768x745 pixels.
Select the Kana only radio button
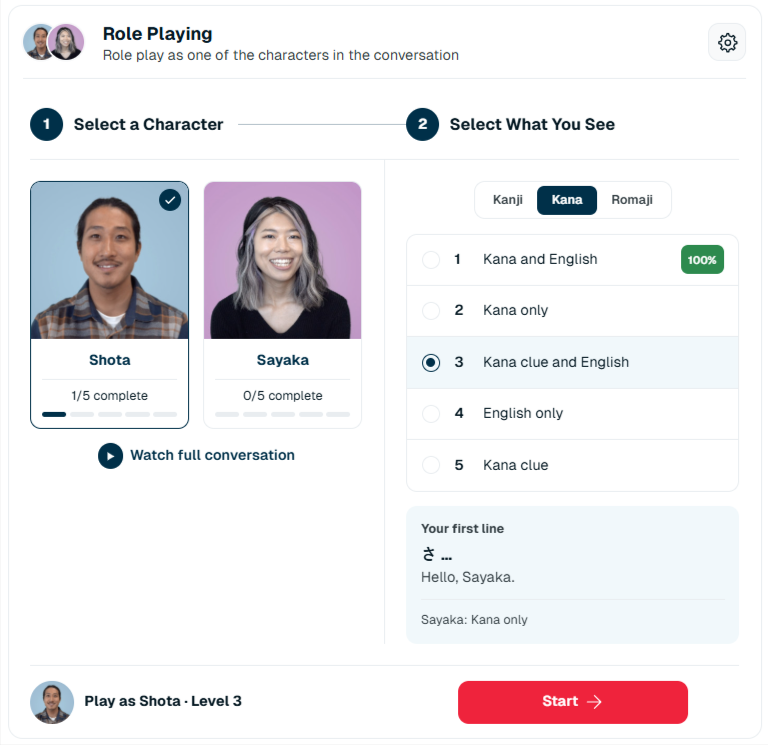coord(431,311)
